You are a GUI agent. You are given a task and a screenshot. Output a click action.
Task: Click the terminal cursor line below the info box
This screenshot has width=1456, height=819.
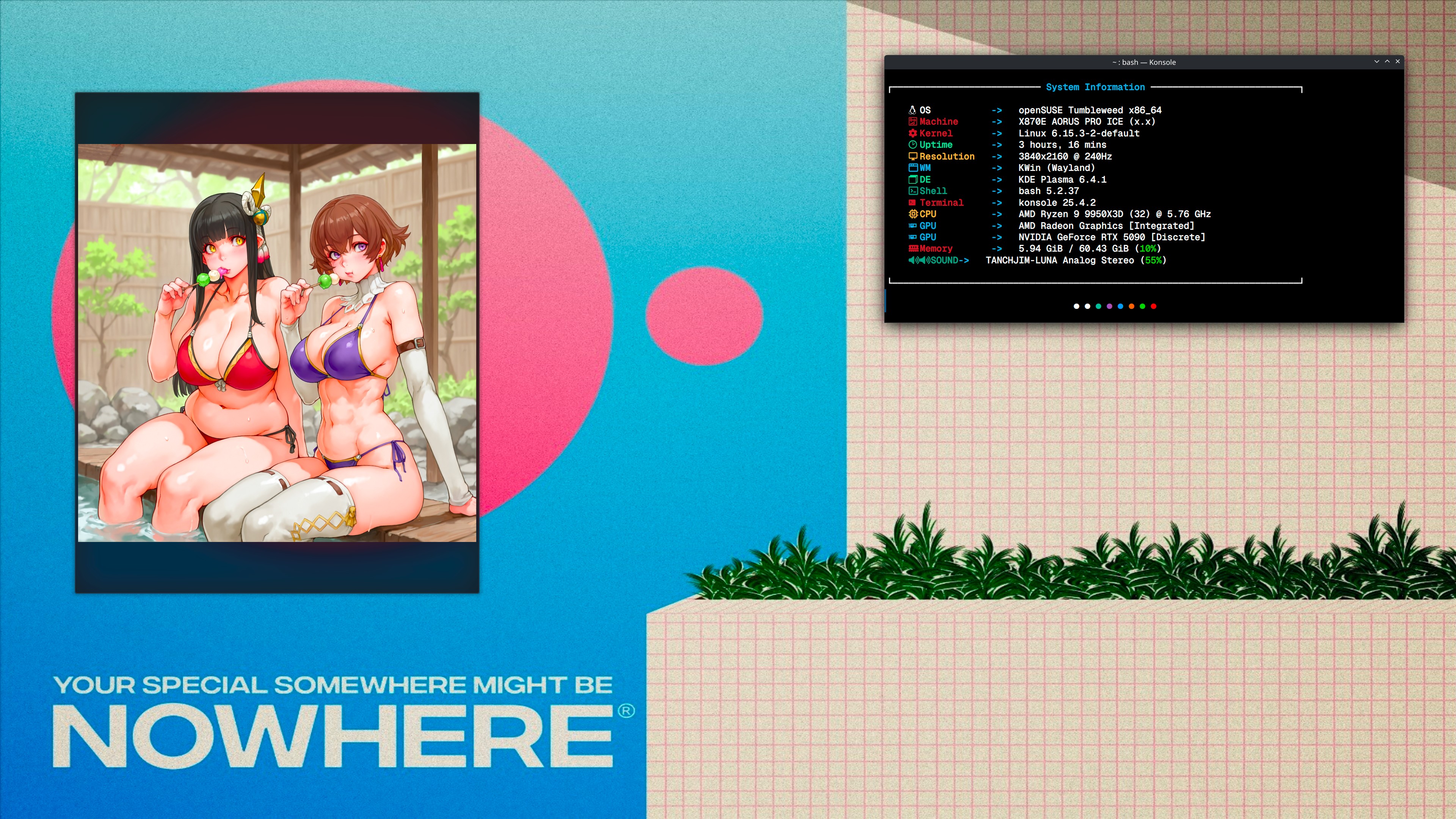[x=886, y=301]
